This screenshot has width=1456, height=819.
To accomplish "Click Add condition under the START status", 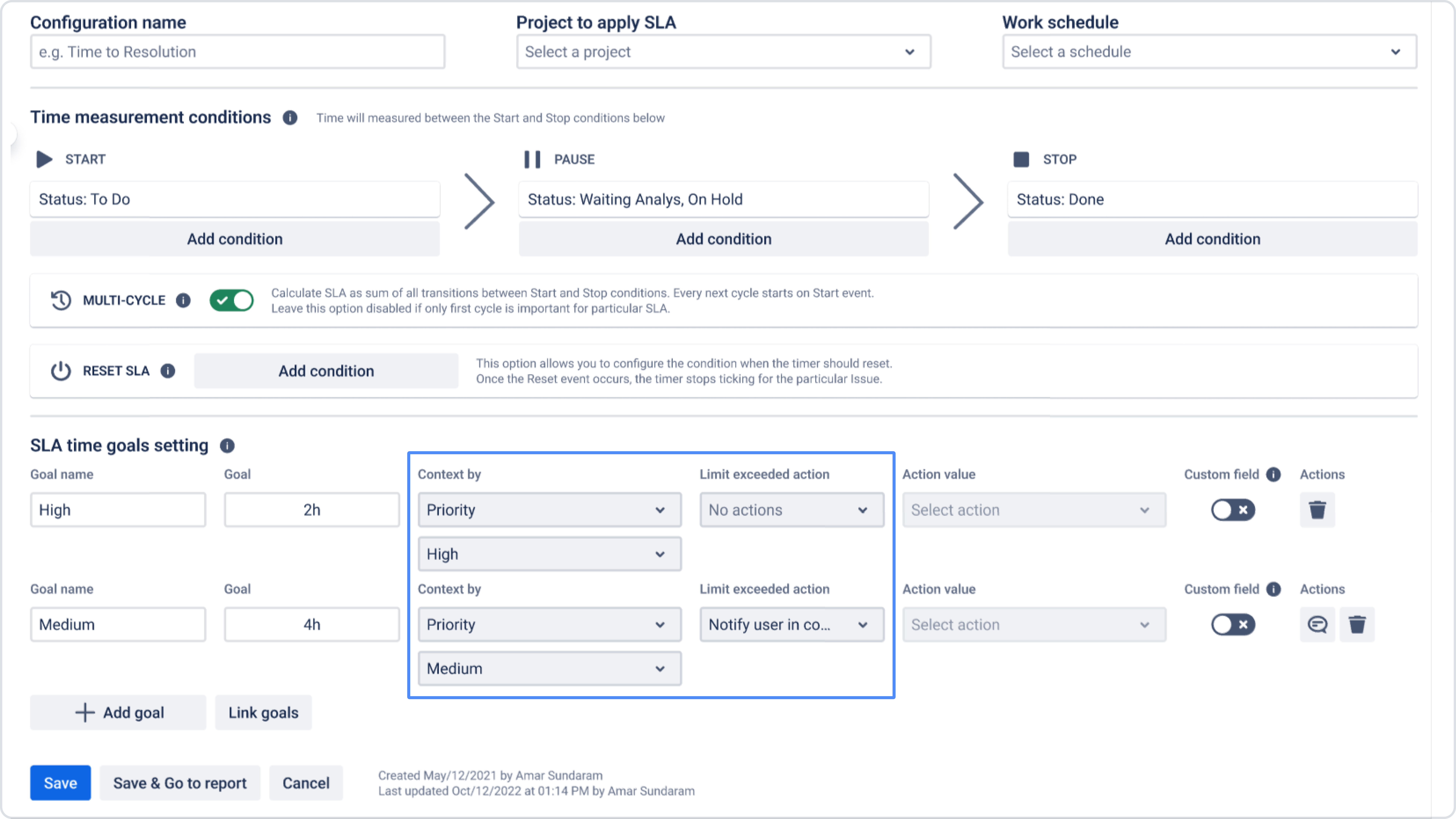I will pyautogui.click(x=235, y=239).
